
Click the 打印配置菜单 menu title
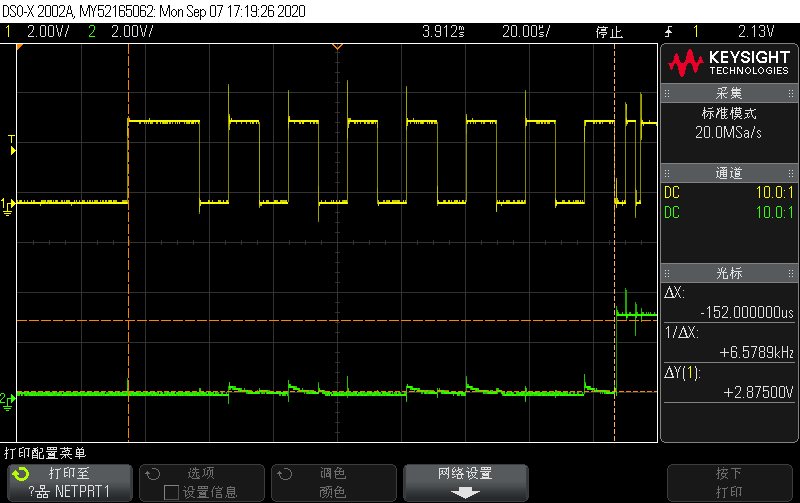(x=45, y=453)
